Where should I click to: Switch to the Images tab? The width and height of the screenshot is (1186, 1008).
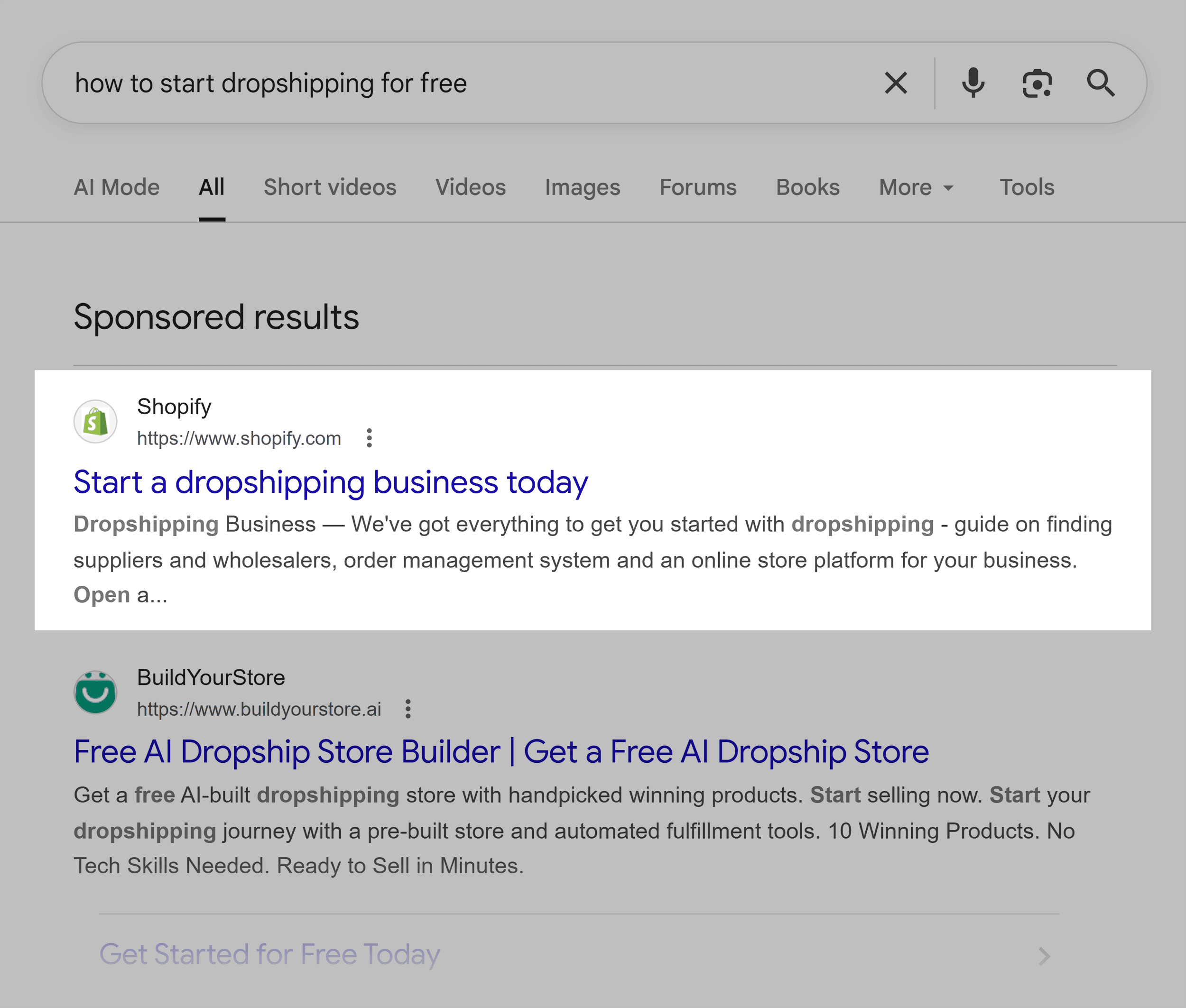tap(582, 187)
